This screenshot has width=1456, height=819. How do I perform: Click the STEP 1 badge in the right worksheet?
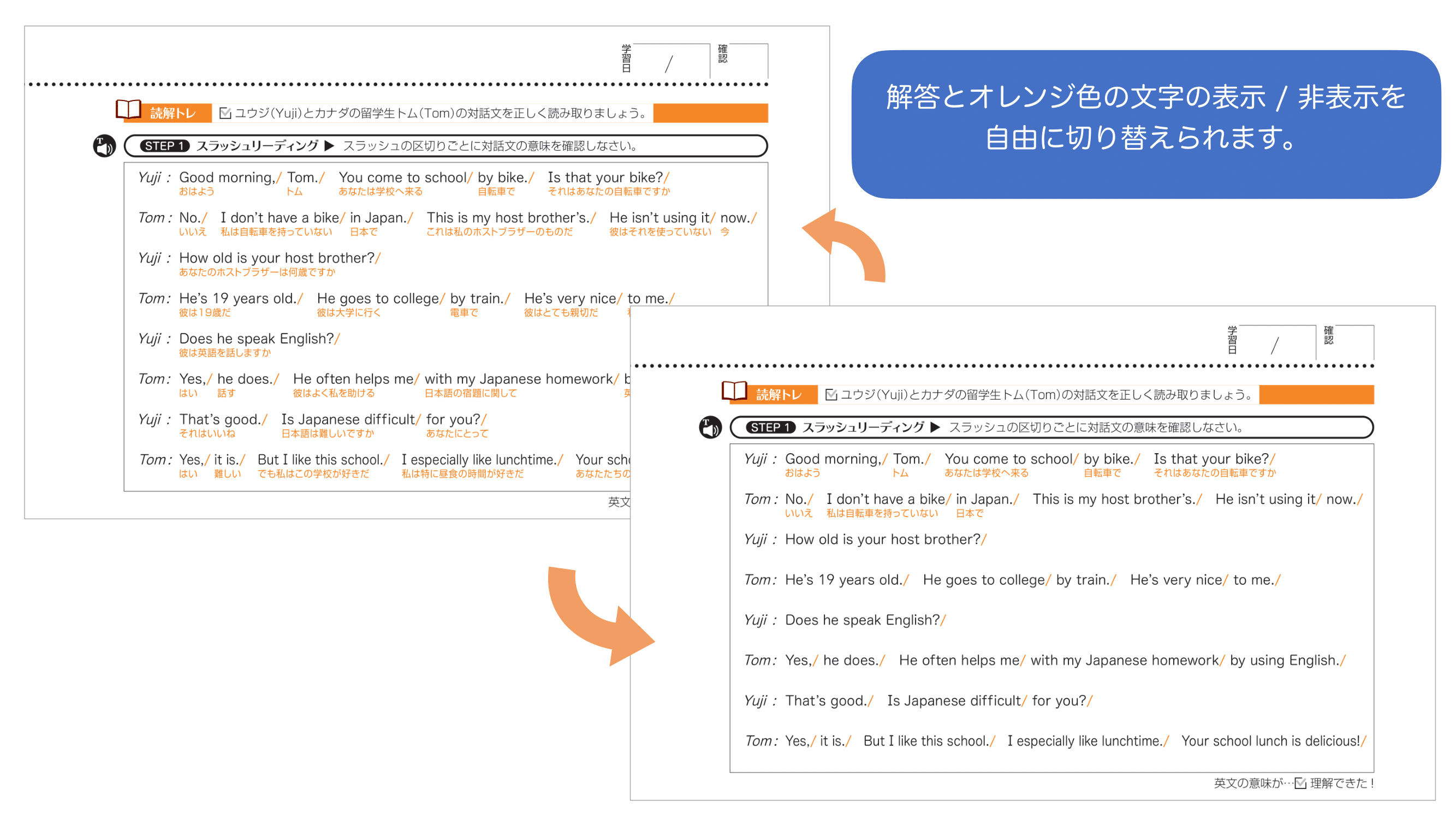(770, 428)
